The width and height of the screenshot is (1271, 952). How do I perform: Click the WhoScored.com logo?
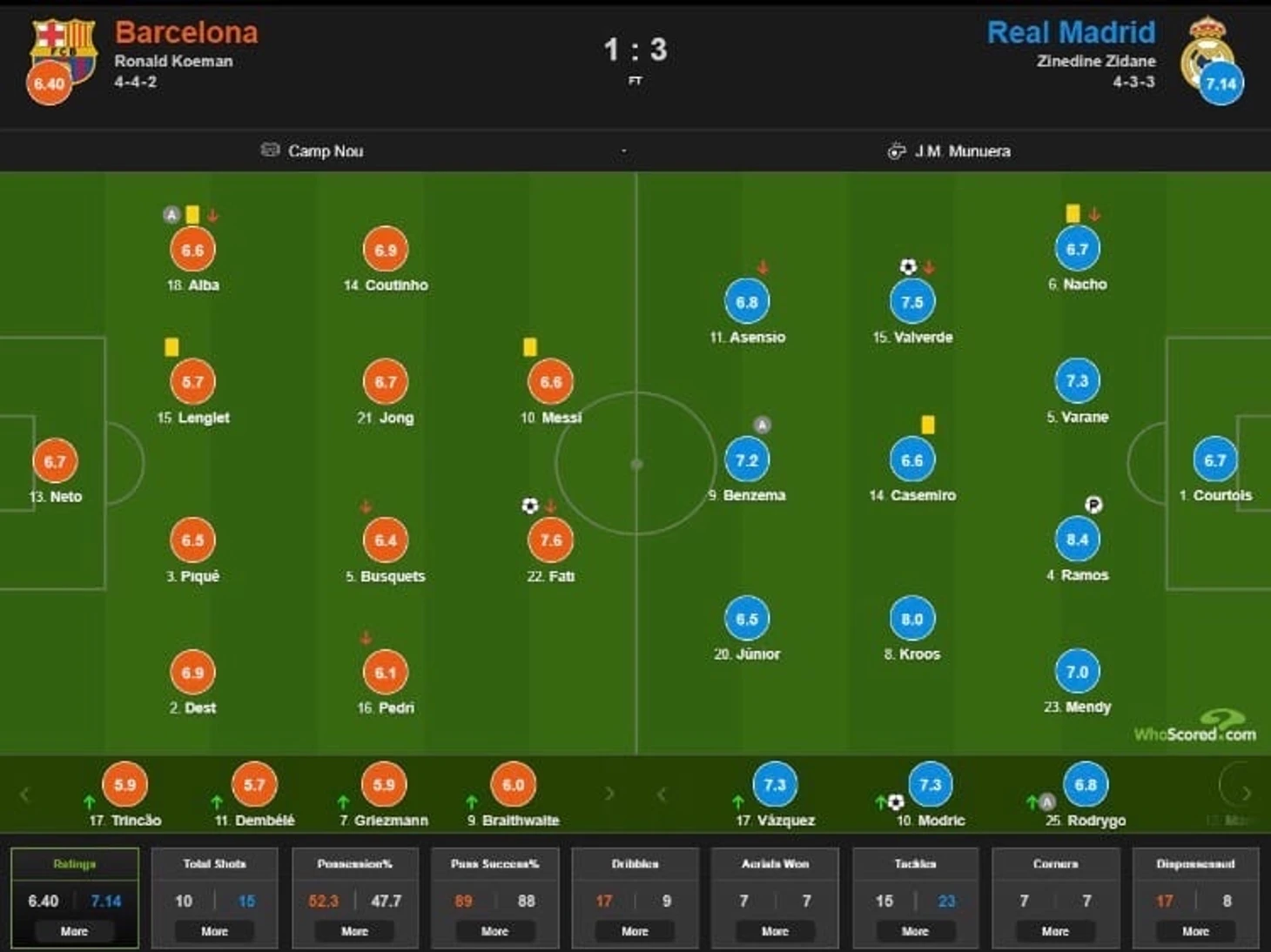1195,727
